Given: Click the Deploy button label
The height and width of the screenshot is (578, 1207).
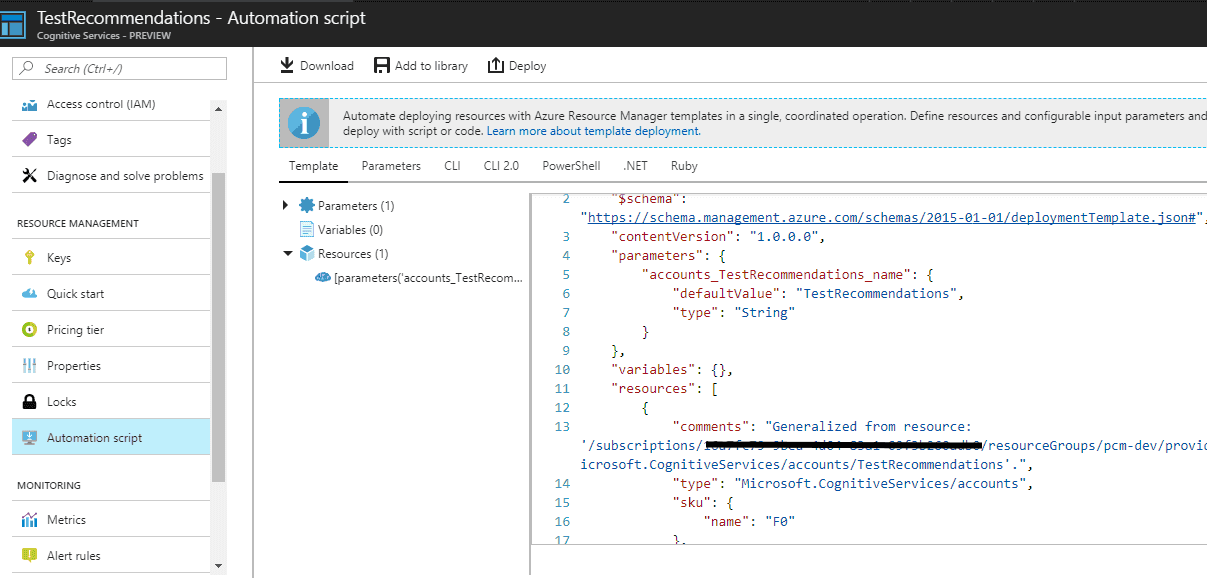Looking at the screenshot, I should pos(528,66).
